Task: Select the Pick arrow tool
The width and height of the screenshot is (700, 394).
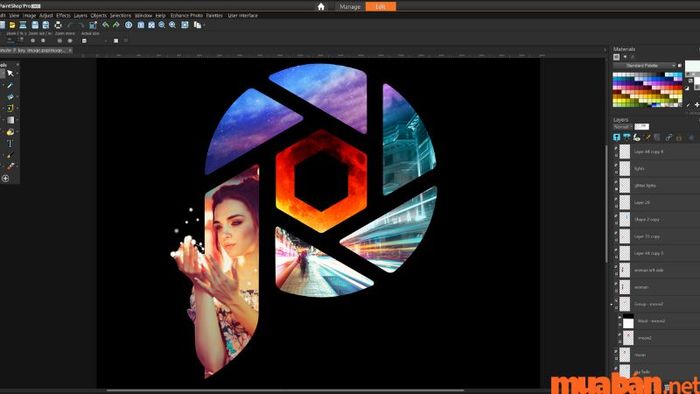Action: pos(10,73)
